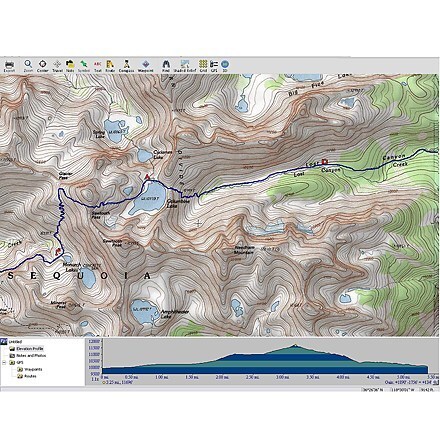Click the elevation readout in the status bar
This screenshot has width=440, height=440.
coord(428,389)
